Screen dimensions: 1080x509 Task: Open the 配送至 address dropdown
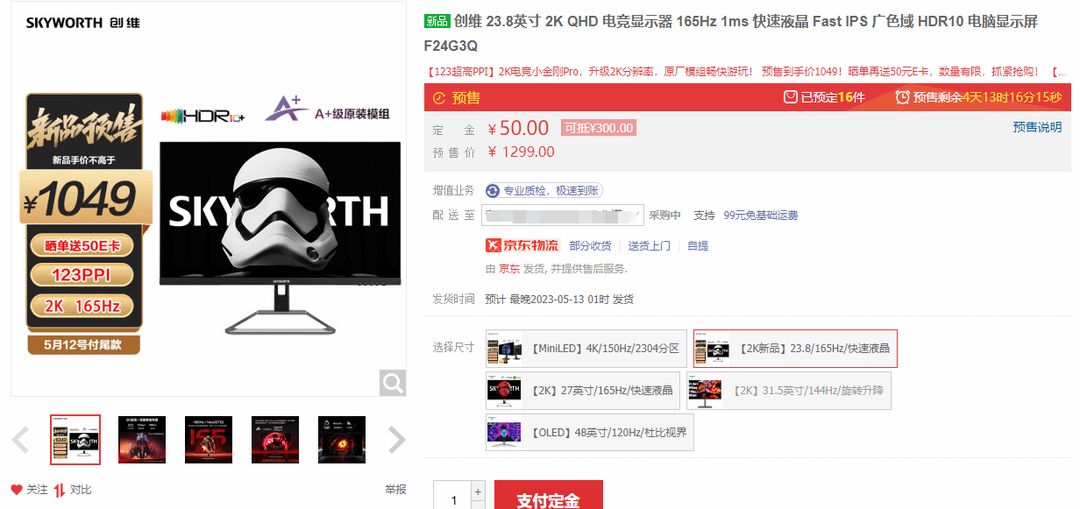(562, 215)
